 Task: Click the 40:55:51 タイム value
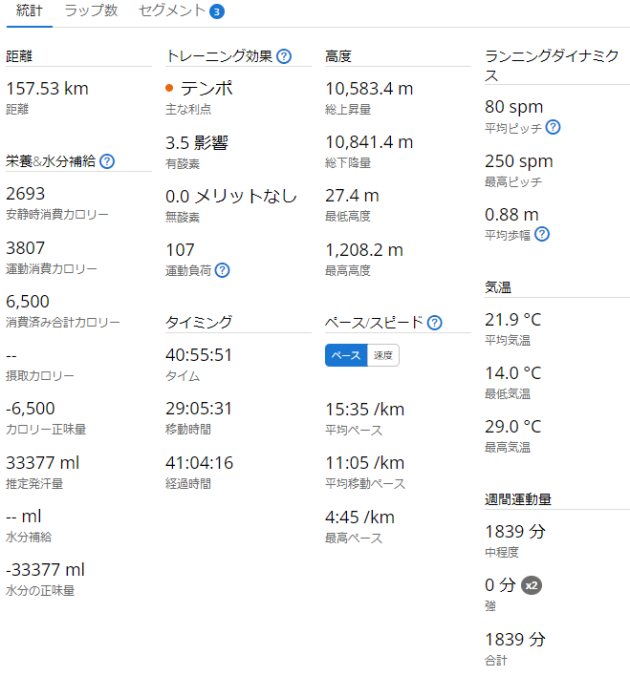point(199,355)
